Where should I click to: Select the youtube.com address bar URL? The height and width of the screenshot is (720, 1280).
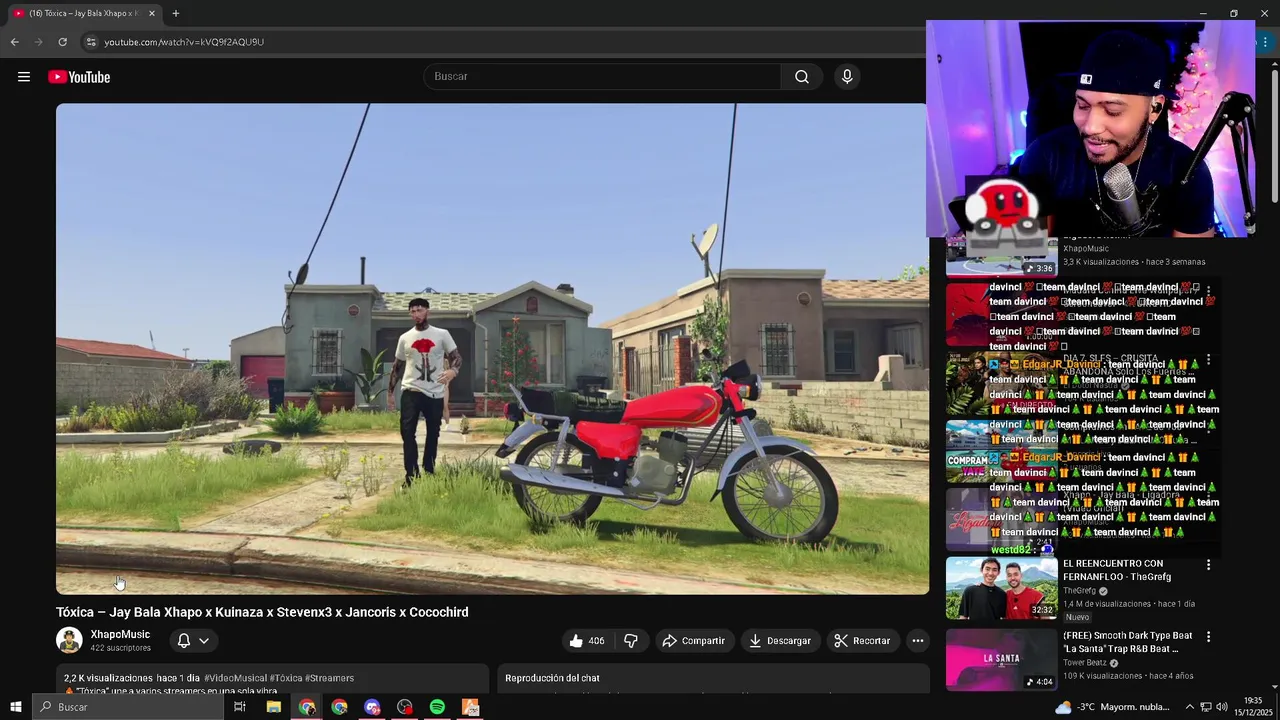(184, 42)
